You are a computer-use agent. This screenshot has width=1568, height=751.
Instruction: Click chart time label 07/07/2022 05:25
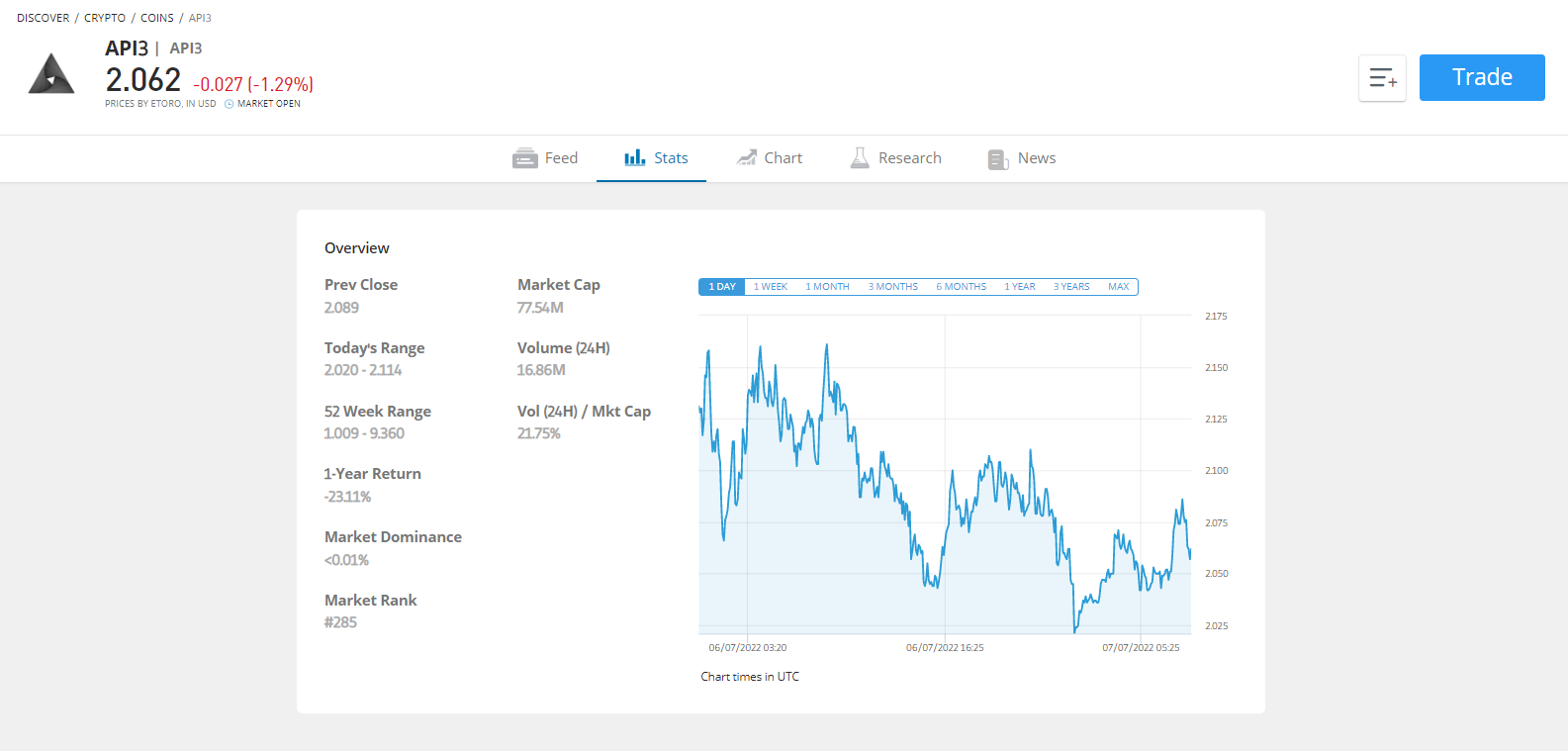(1141, 648)
